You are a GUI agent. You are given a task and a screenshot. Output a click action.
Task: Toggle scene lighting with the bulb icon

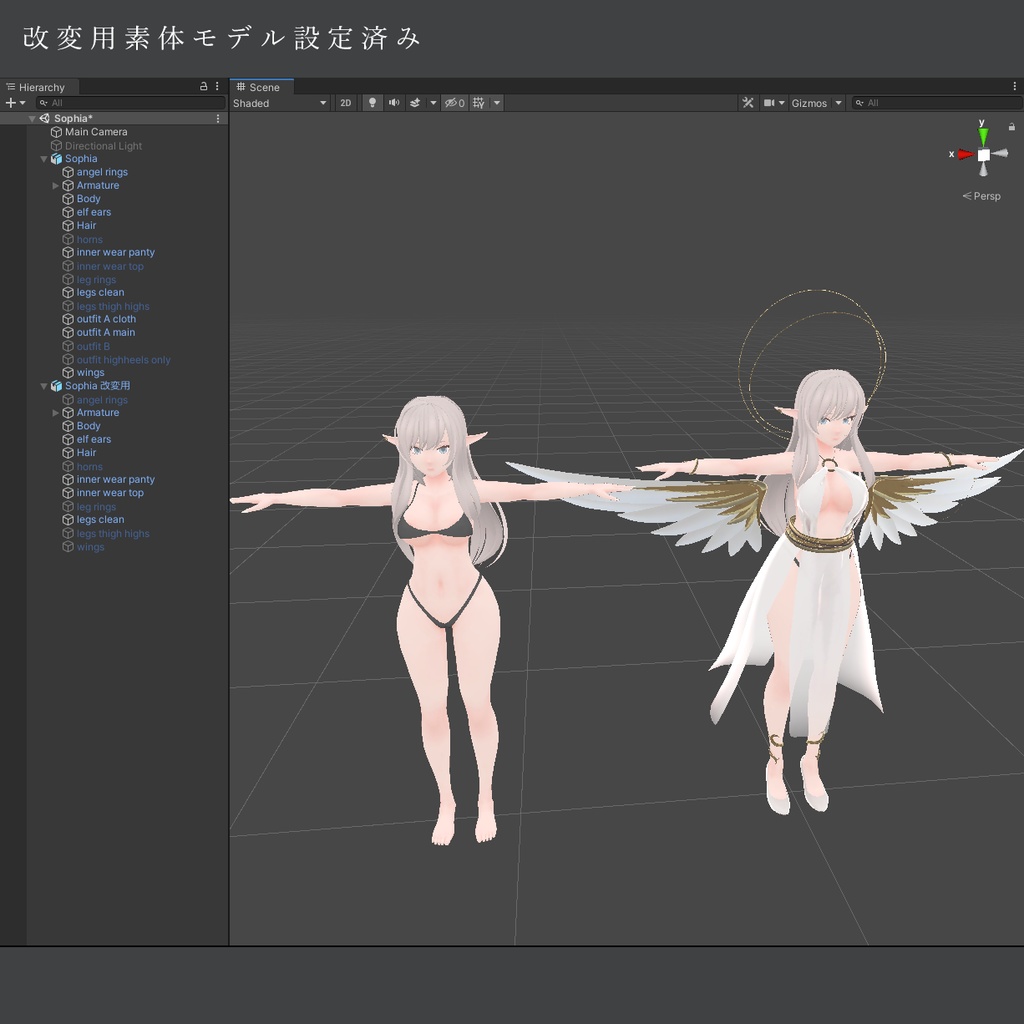point(372,102)
